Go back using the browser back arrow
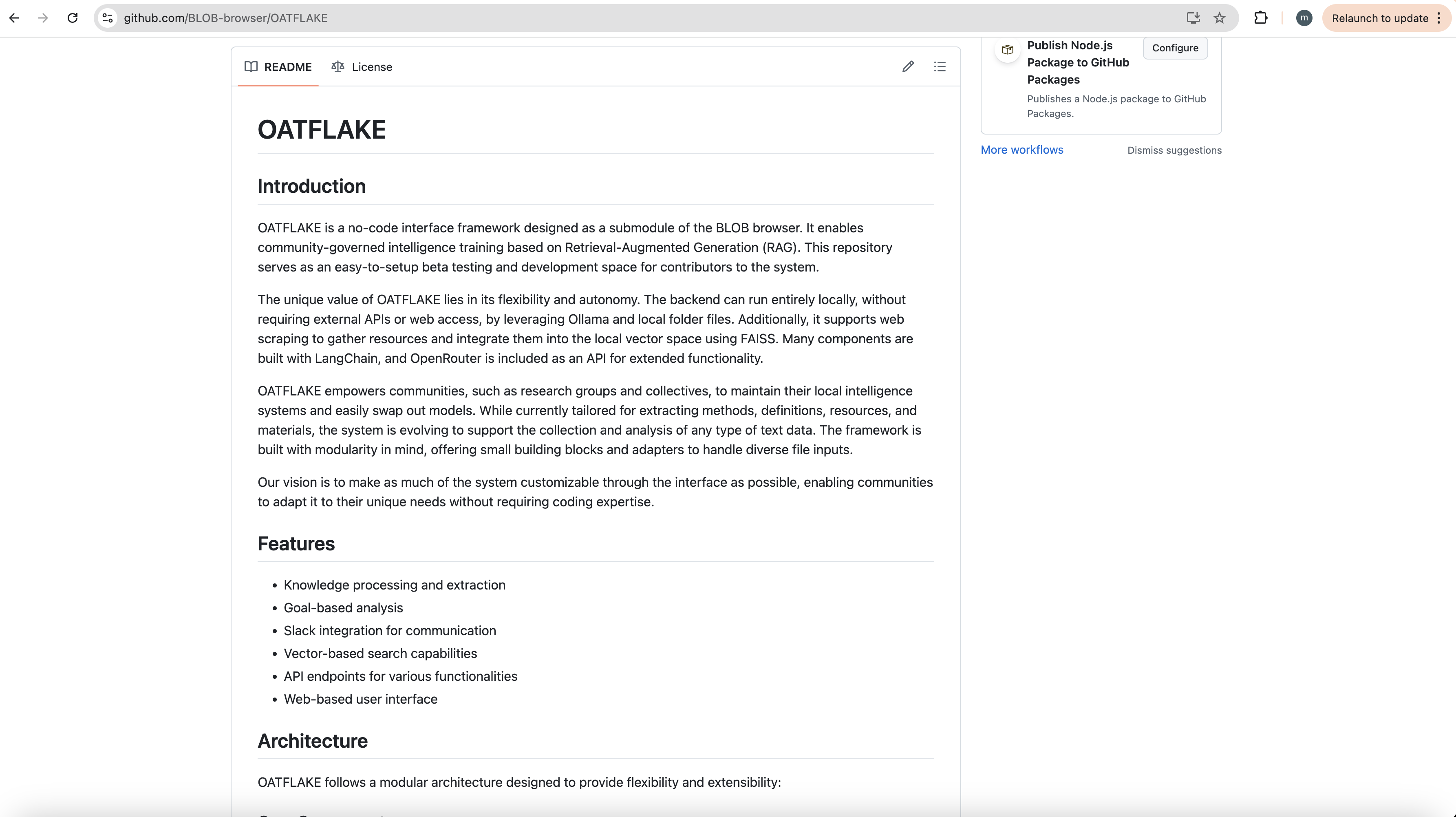This screenshot has height=817, width=1456. click(x=14, y=18)
